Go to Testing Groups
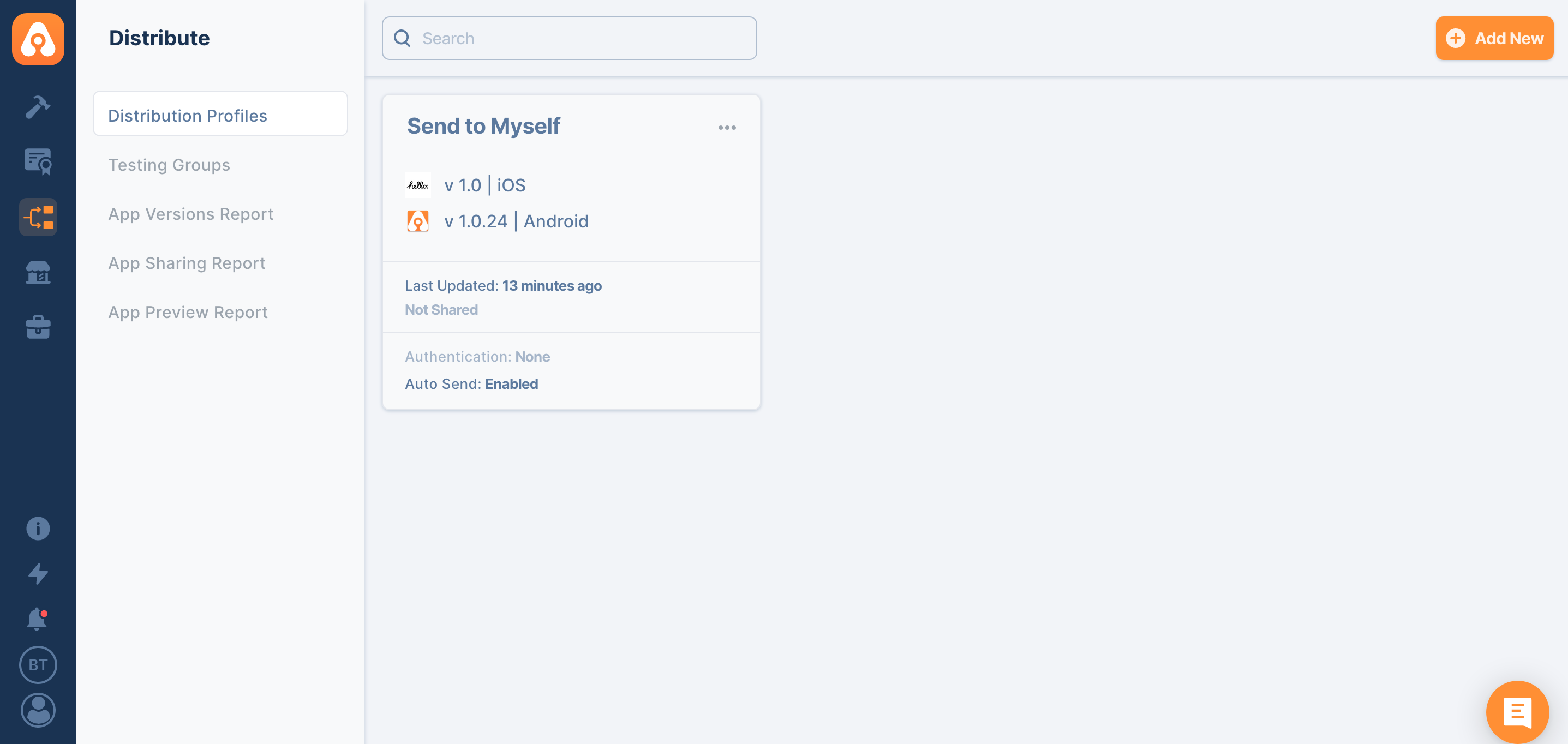 [x=169, y=165]
